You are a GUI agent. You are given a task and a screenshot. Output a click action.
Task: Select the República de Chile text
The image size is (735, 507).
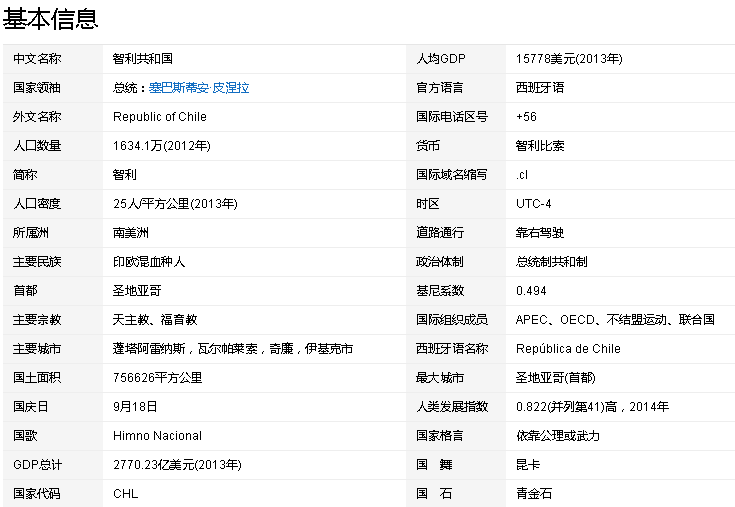pos(568,349)
